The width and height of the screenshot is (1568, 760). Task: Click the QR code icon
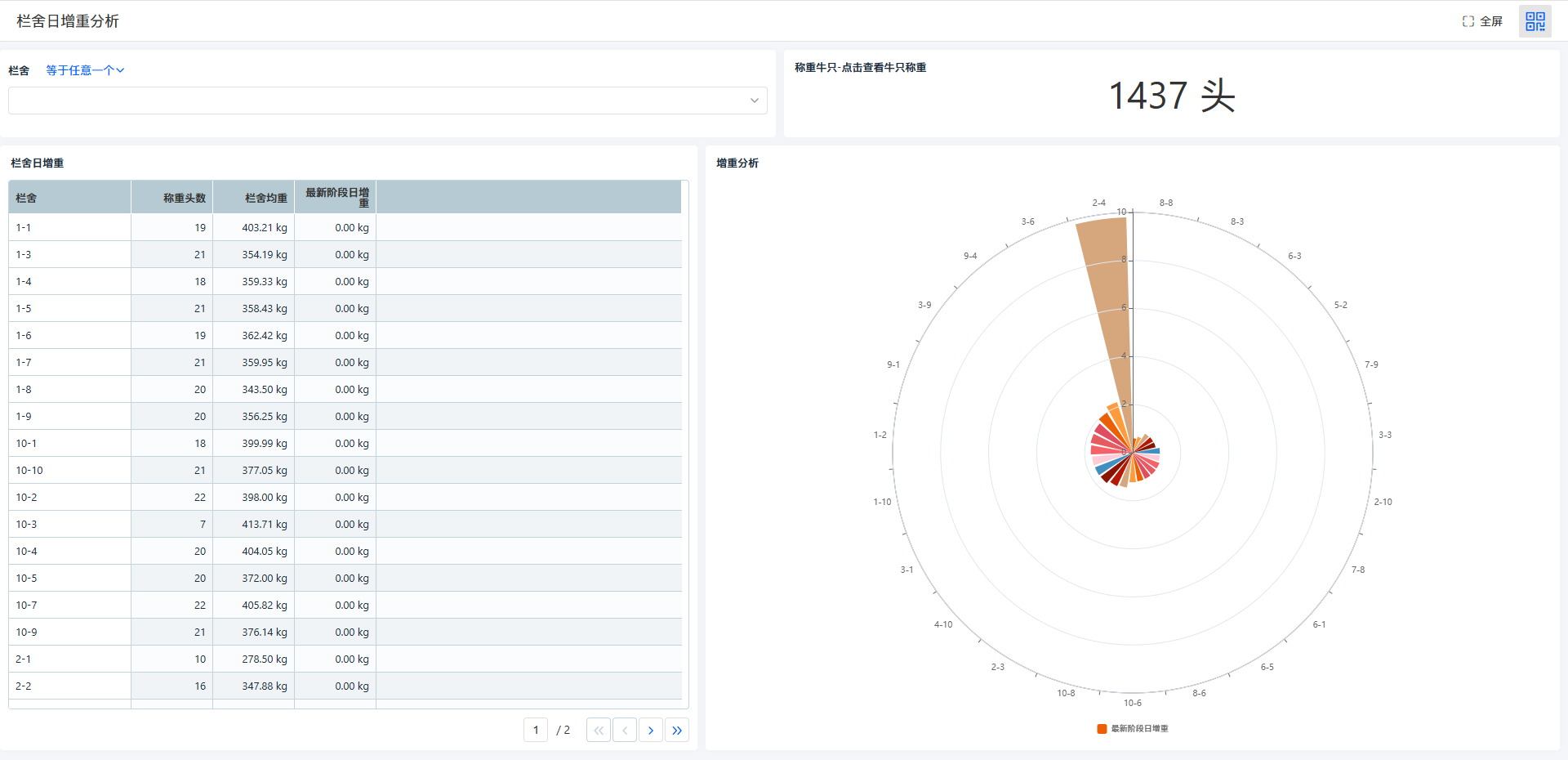tap(1535, 21)
